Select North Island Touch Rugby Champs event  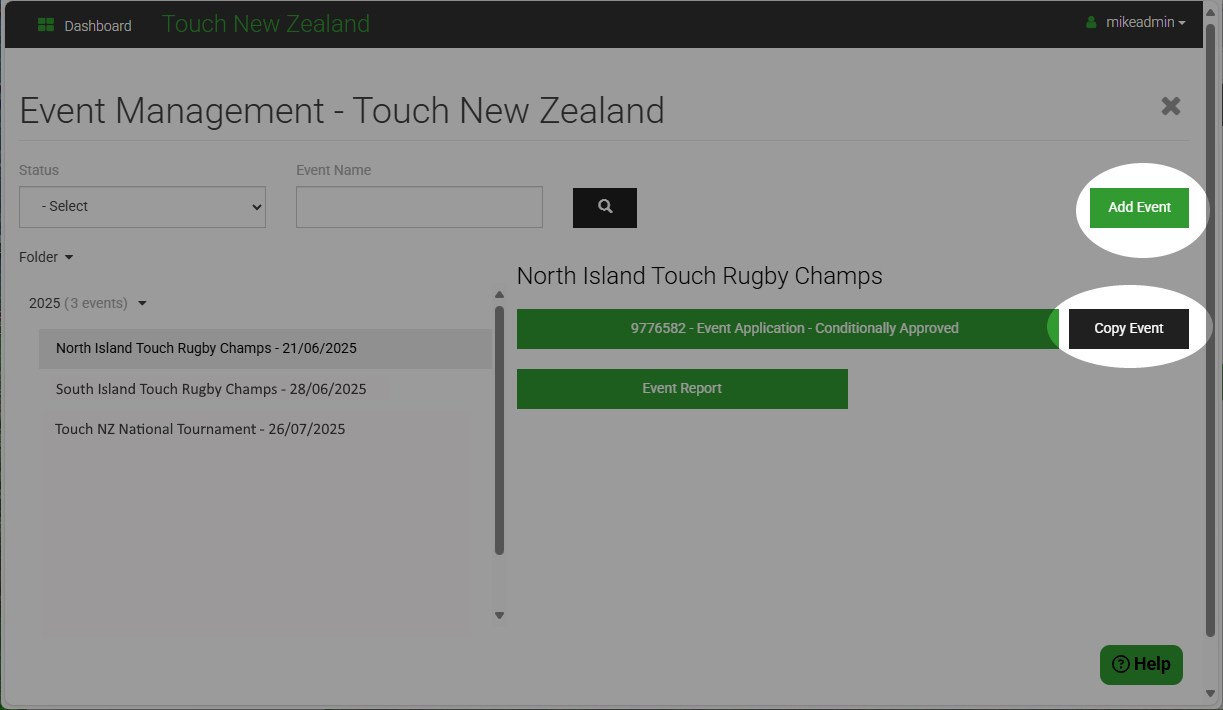tap(265, 349)
